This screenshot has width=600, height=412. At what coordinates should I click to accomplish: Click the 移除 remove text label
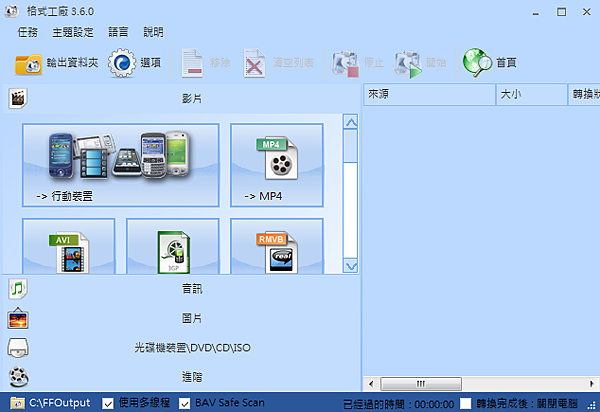(x=220, y=63)
